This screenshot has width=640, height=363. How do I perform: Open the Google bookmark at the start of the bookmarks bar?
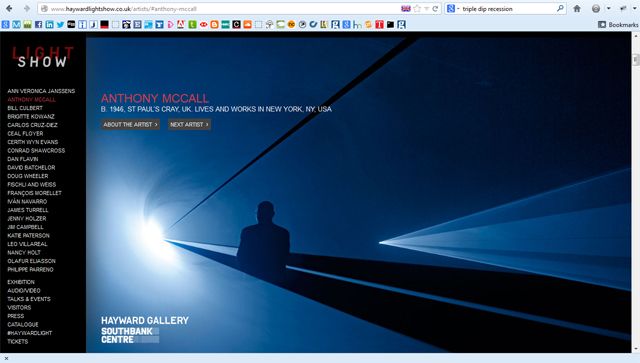(x=5, y=24)
